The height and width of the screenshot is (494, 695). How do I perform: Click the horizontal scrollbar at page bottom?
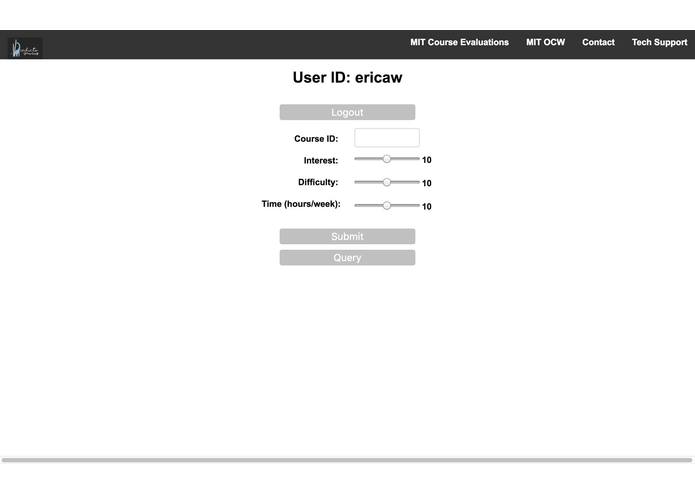347,460
